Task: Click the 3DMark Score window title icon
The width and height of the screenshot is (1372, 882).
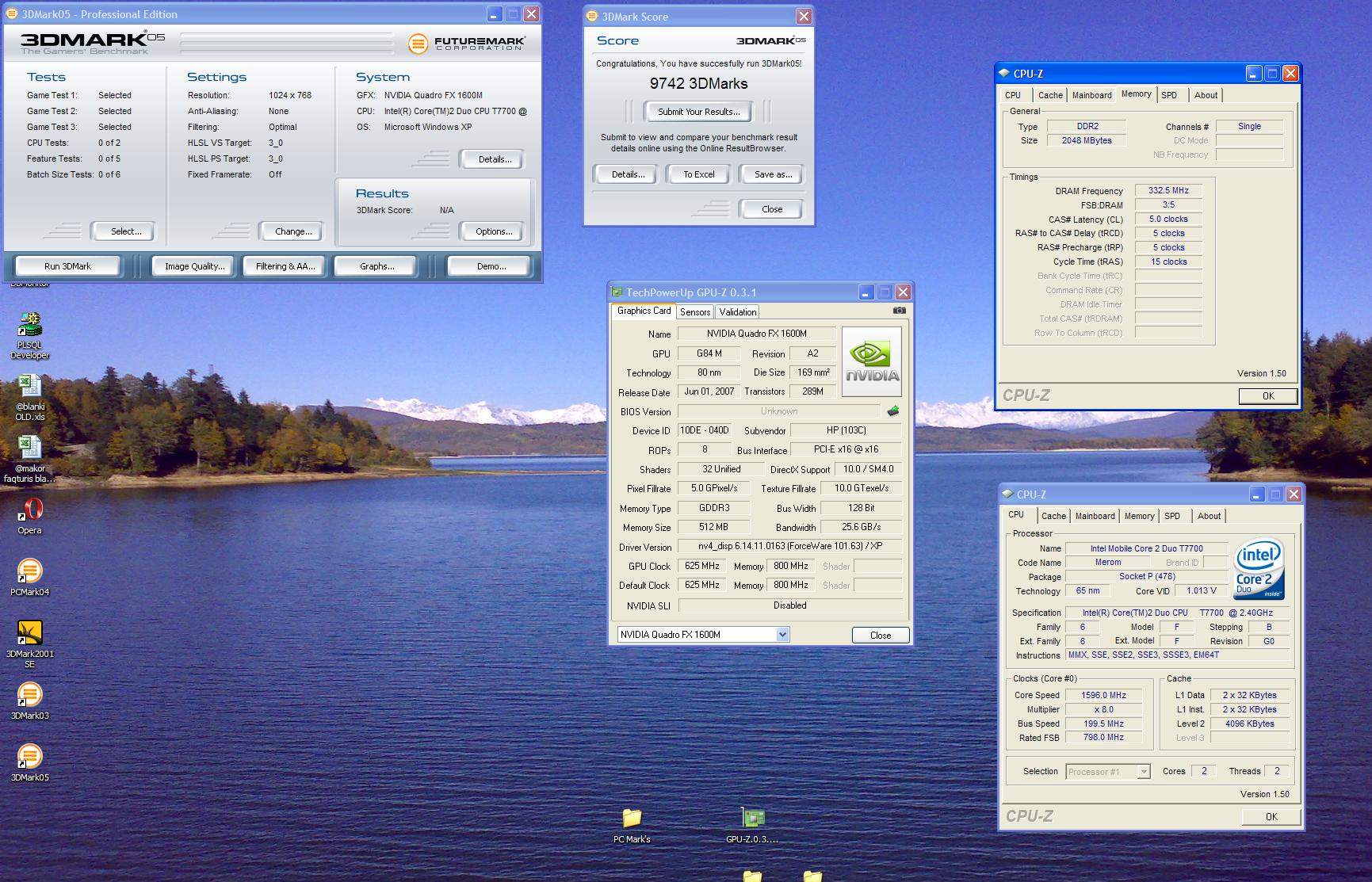Action: click(x=592, y=16)
